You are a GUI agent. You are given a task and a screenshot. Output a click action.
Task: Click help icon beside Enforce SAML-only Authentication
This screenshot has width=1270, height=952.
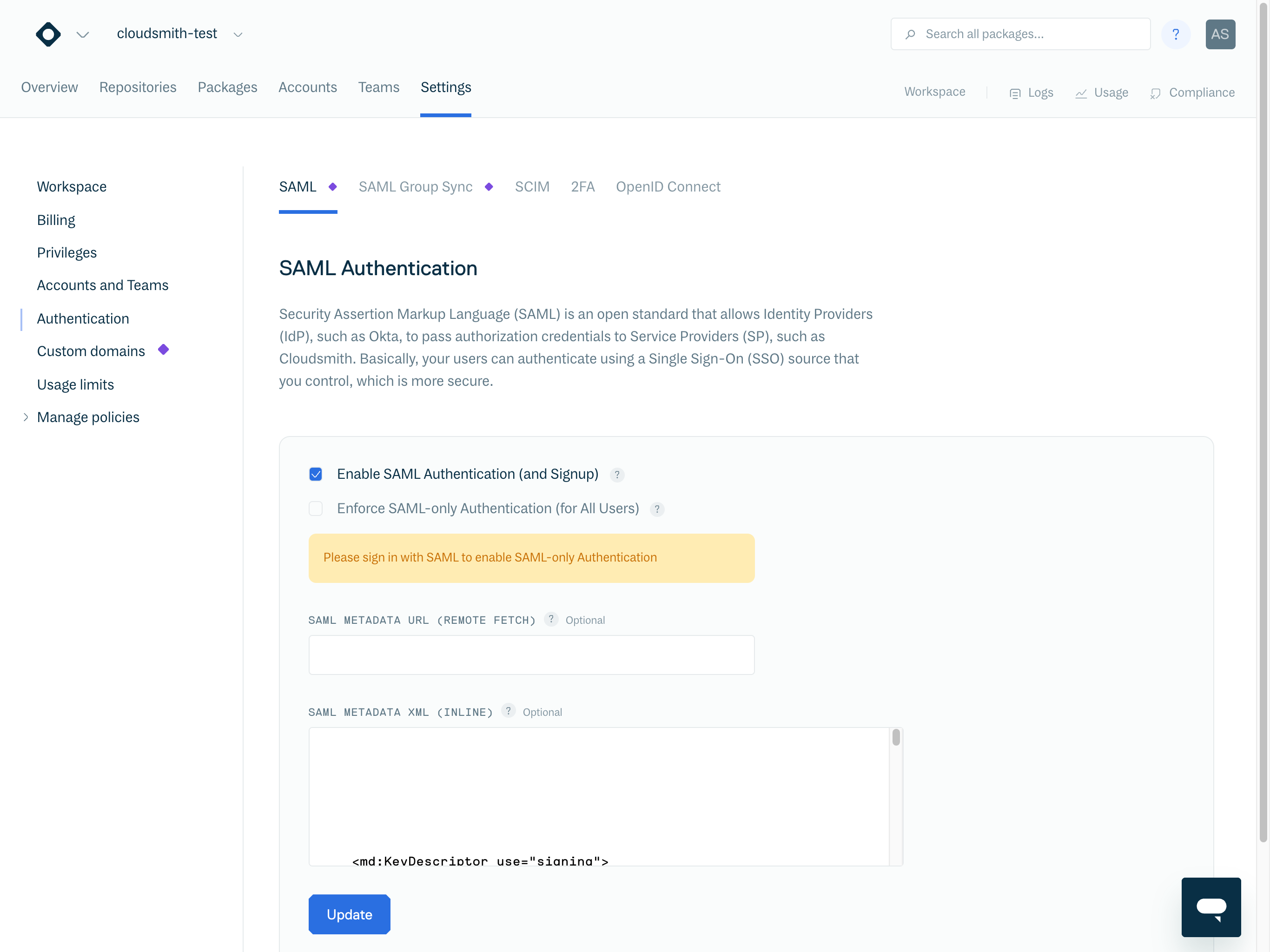click(657, 509)
